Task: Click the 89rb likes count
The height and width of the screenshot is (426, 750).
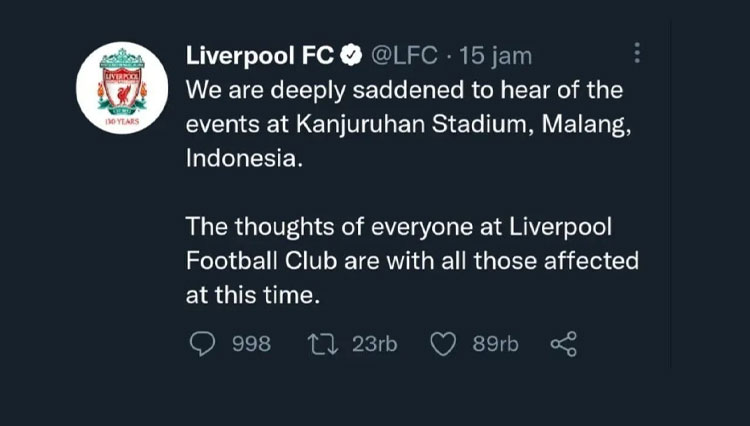Action: [495, 344]
